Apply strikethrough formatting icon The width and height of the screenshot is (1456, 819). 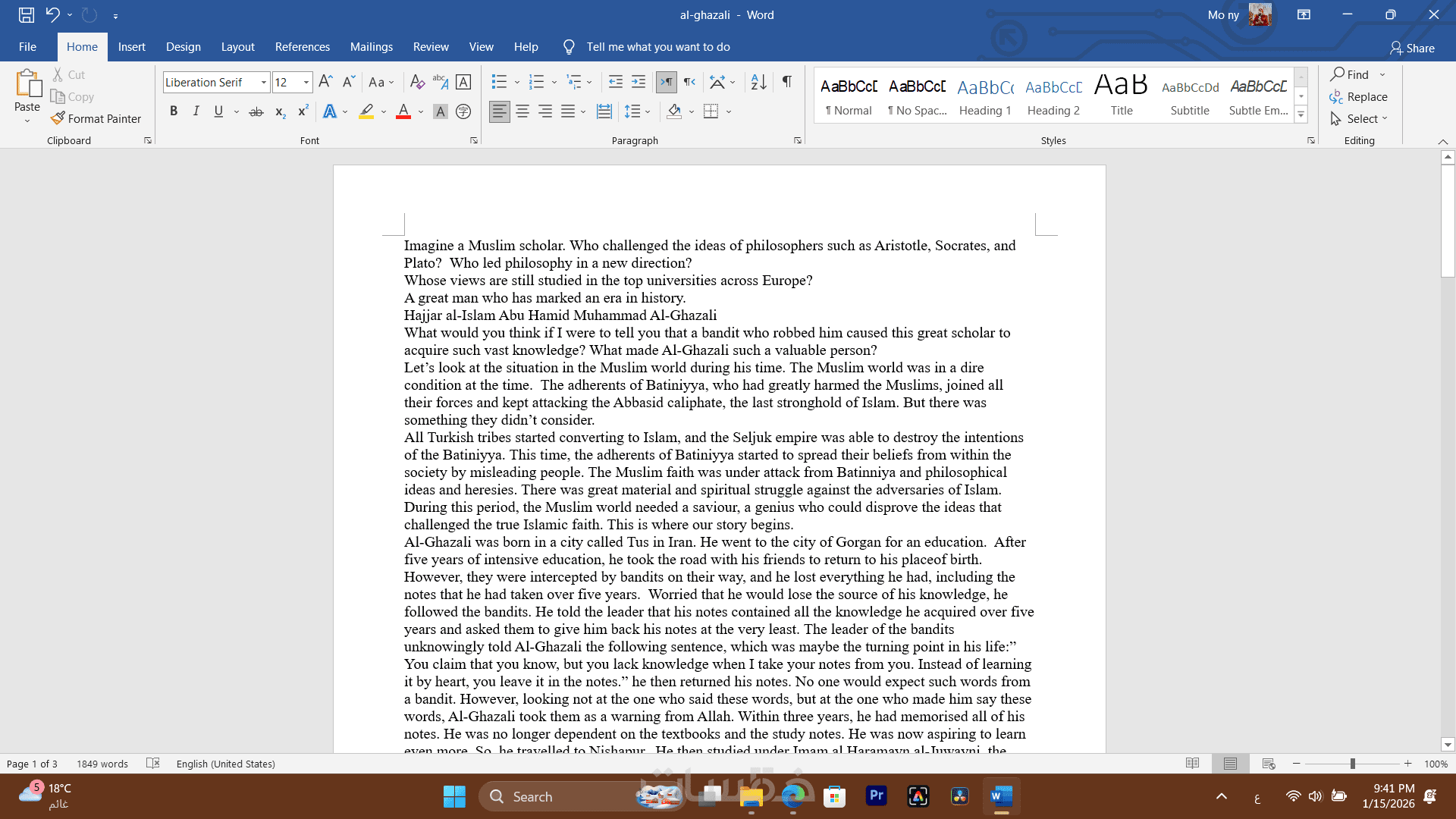tap(256, 111)
